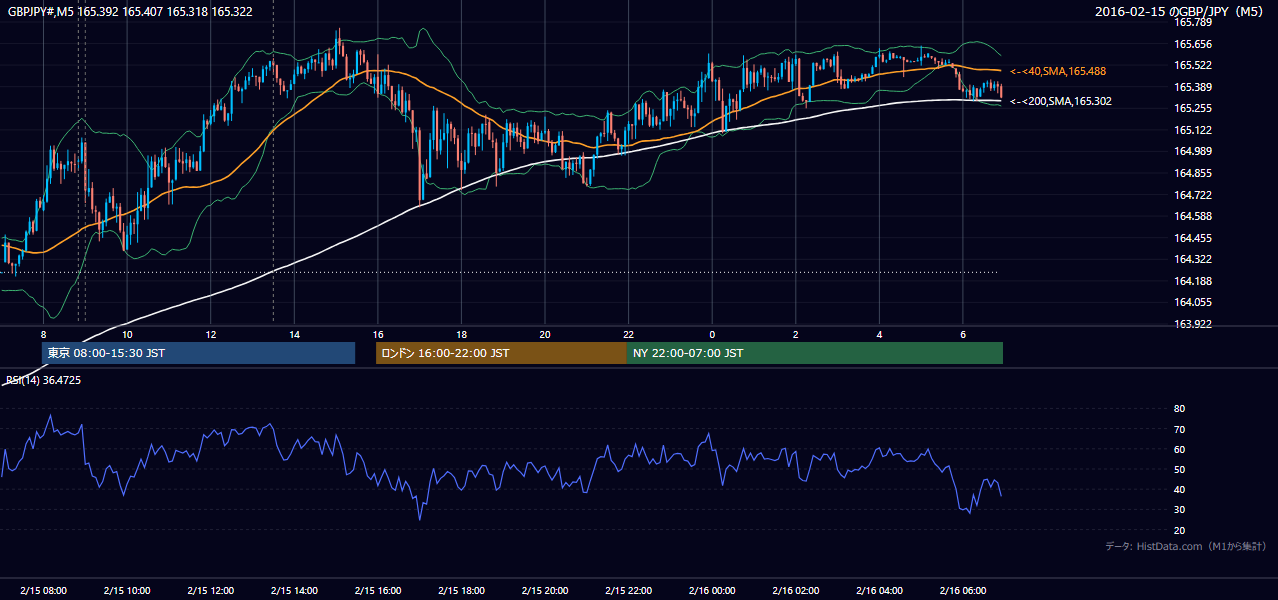Click the 2/15 08:00 time axis label

[x=43, y=591]
